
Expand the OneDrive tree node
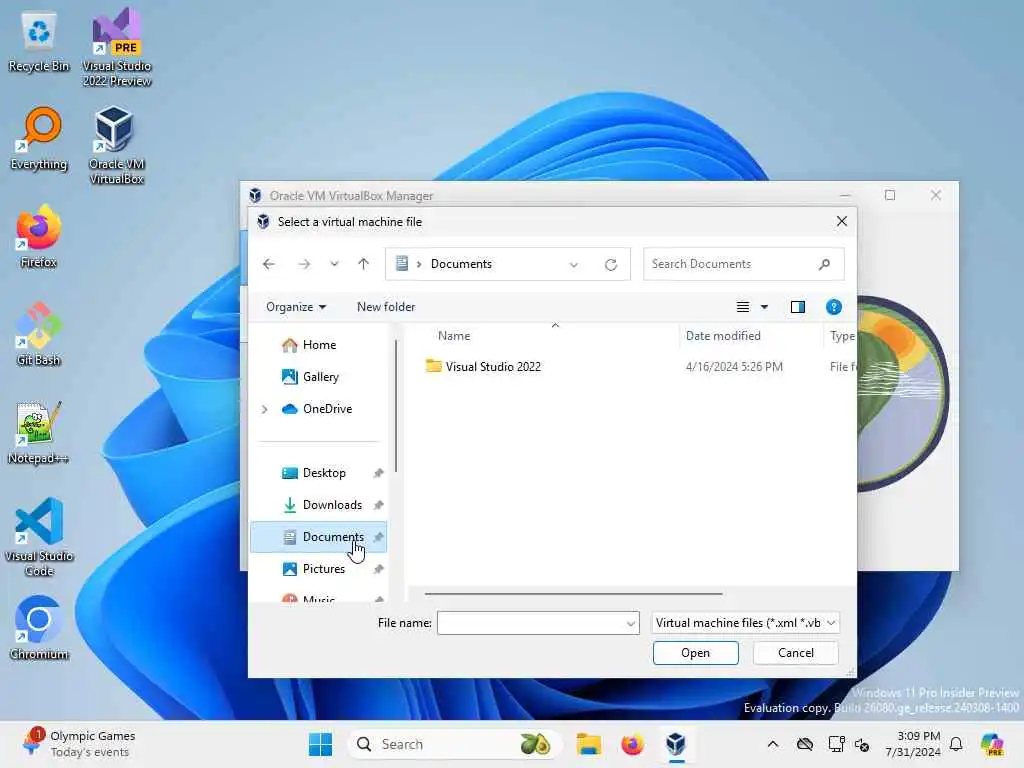click(264, 409)
